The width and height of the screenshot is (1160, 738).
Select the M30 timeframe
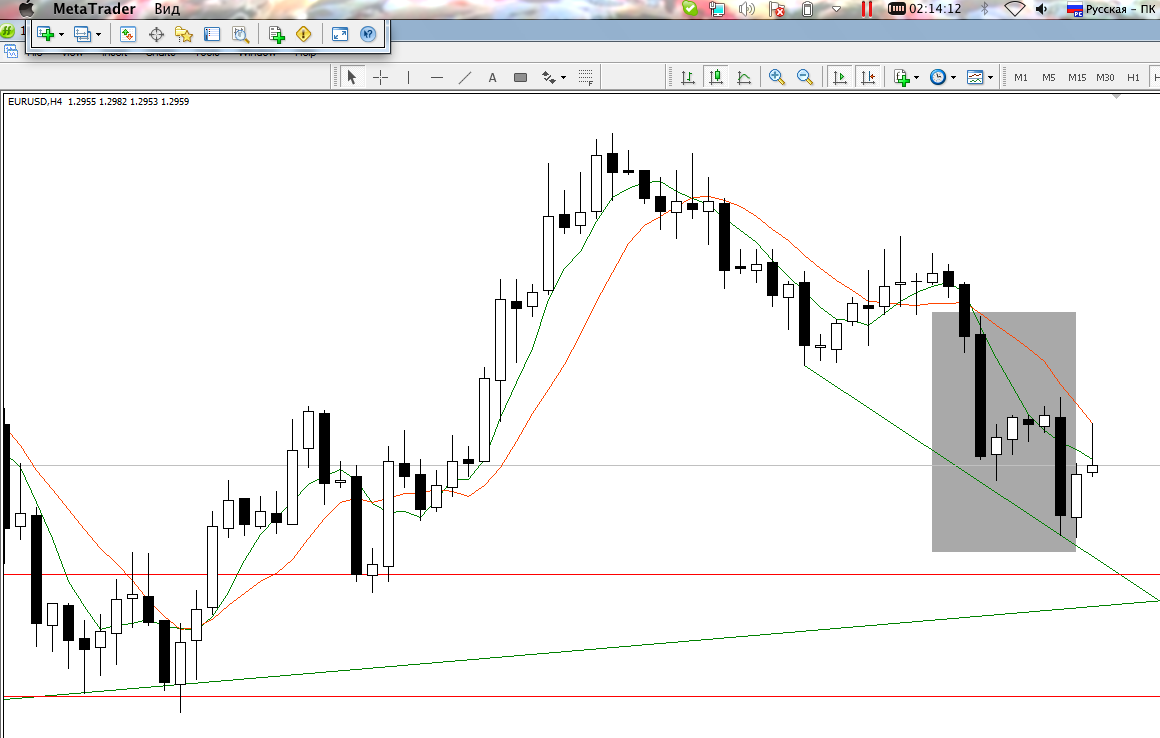(x=1105, y=77)
